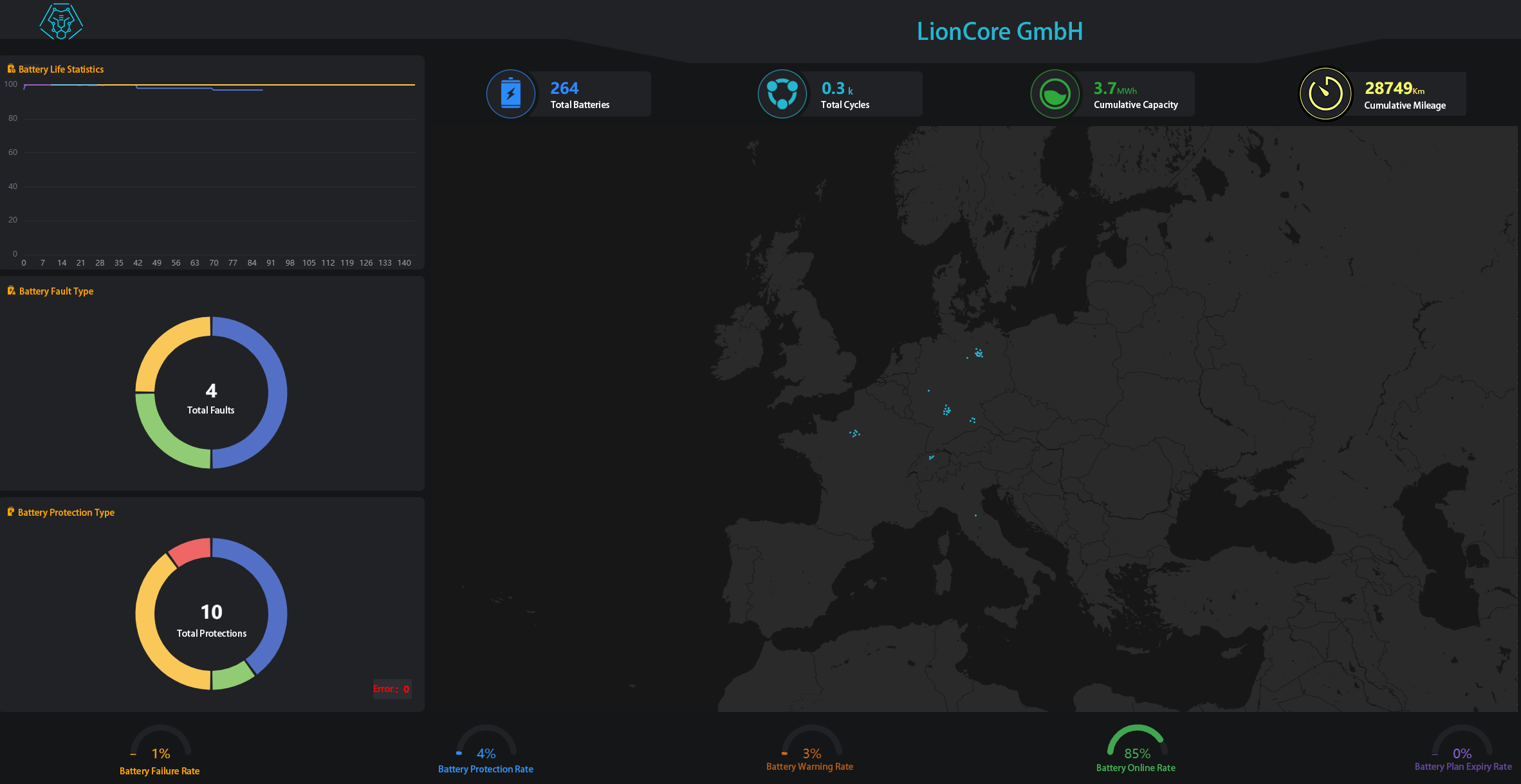Viewport: 1521px width, 784px height.
Task: Click the red Error counter label
Action: point(391,689)
